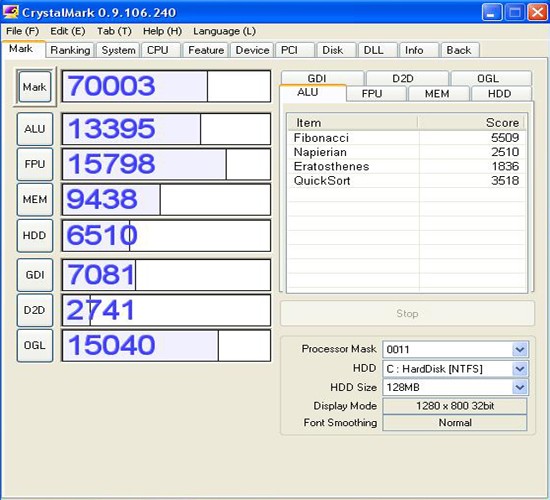
Task: Select the ALU details tab
Action: pos(313,93)
